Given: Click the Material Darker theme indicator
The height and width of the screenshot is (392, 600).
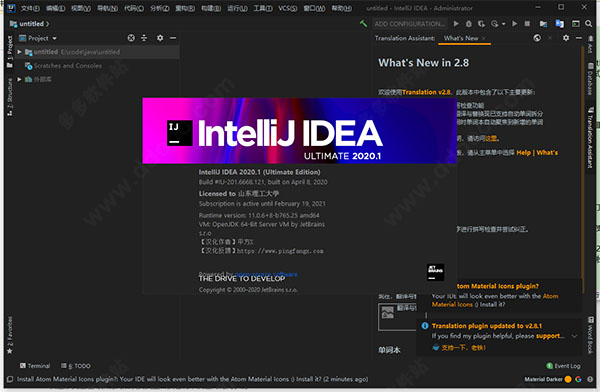Looking at the screenshot, I should pos(543,379).
